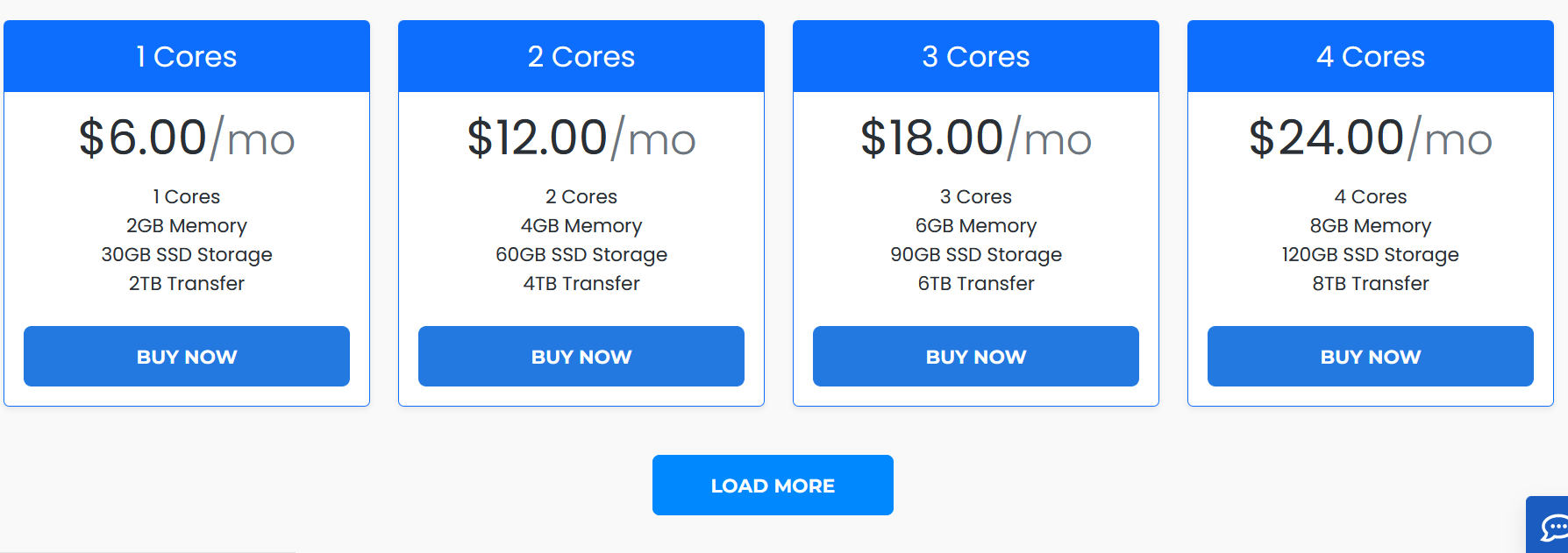The image size is (1568, 553).
Task: Click the 2TB Transfer feature line
Action: (187, 284)
